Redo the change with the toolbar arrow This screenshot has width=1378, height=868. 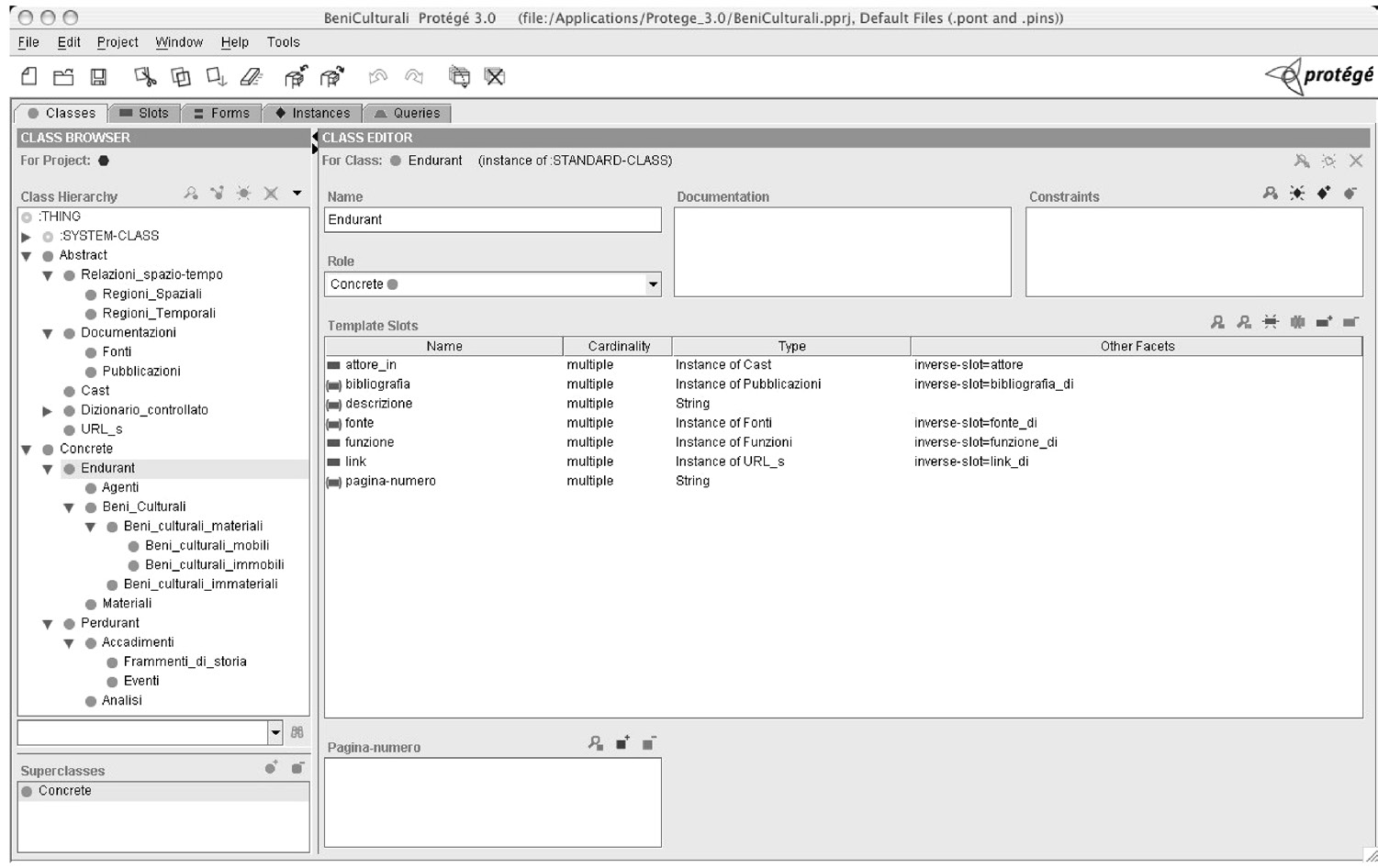(414, 76)
